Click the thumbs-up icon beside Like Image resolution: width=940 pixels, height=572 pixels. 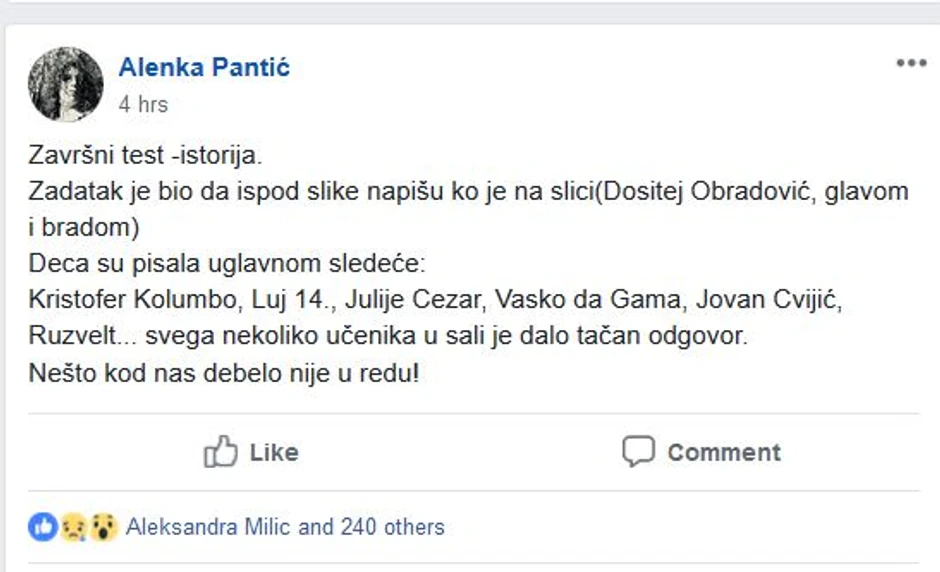click(x=220, y=452)
